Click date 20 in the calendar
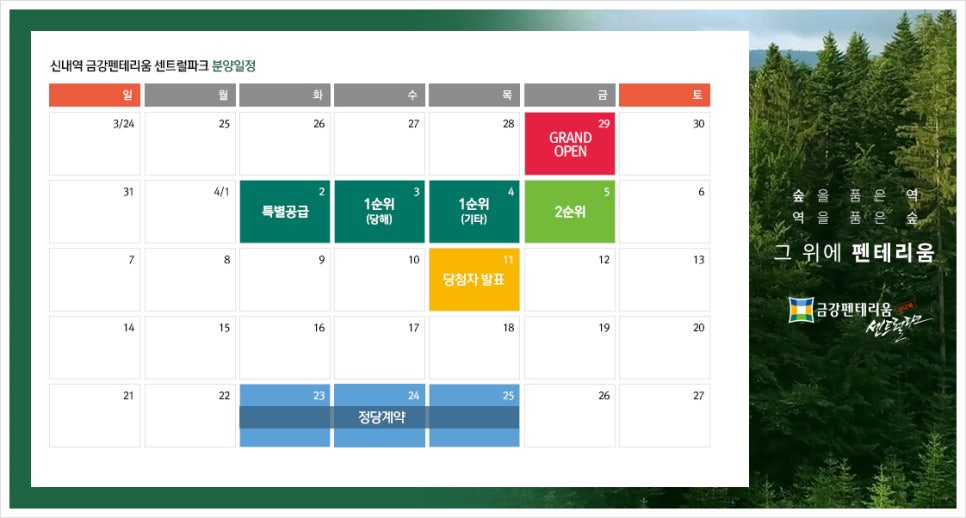966x518 pixels. click(665, 347)
